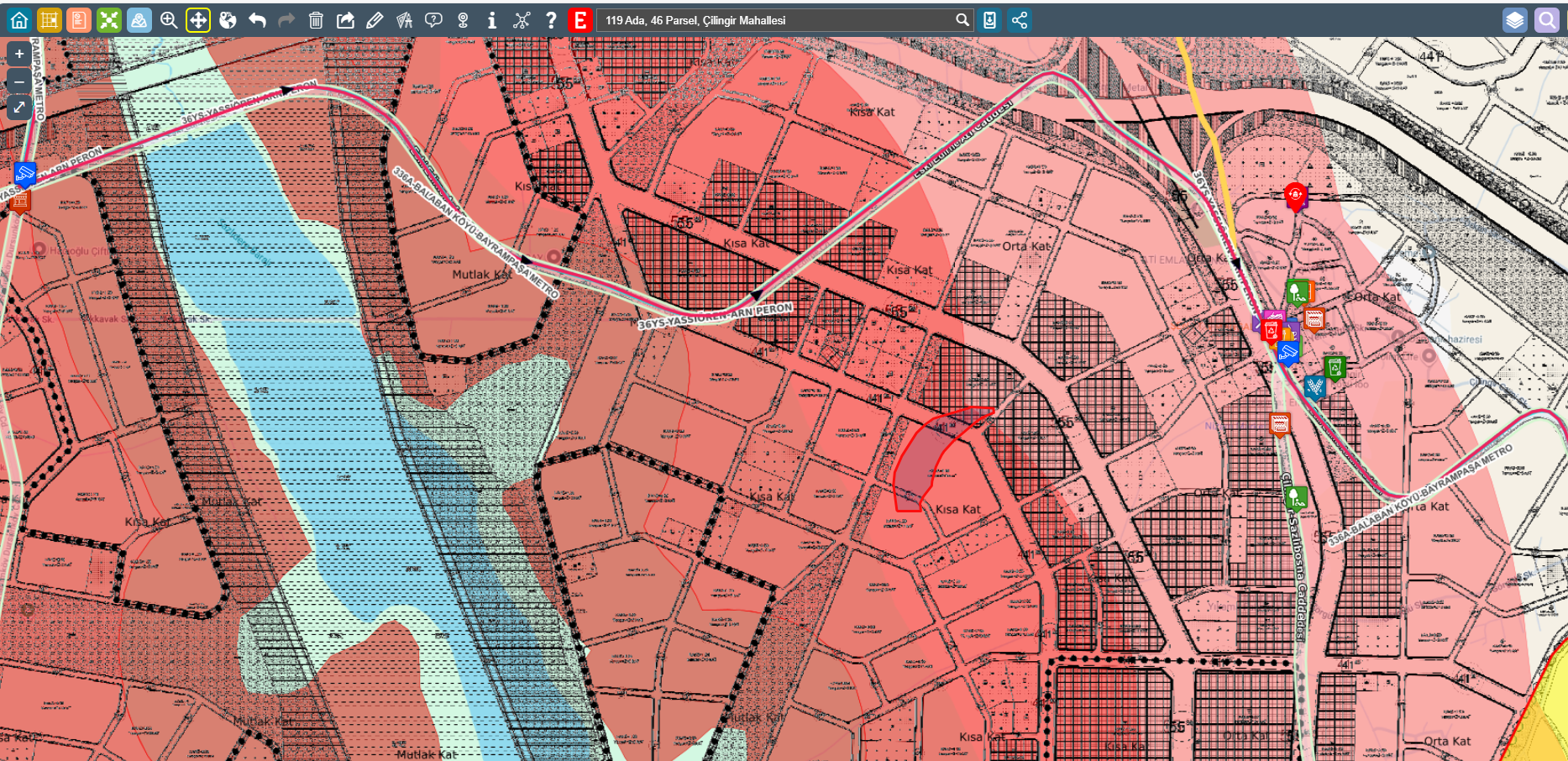Screen dimensions: 1568x761
Task: Click the home icon in the toolbar
Action: point(19,20)
